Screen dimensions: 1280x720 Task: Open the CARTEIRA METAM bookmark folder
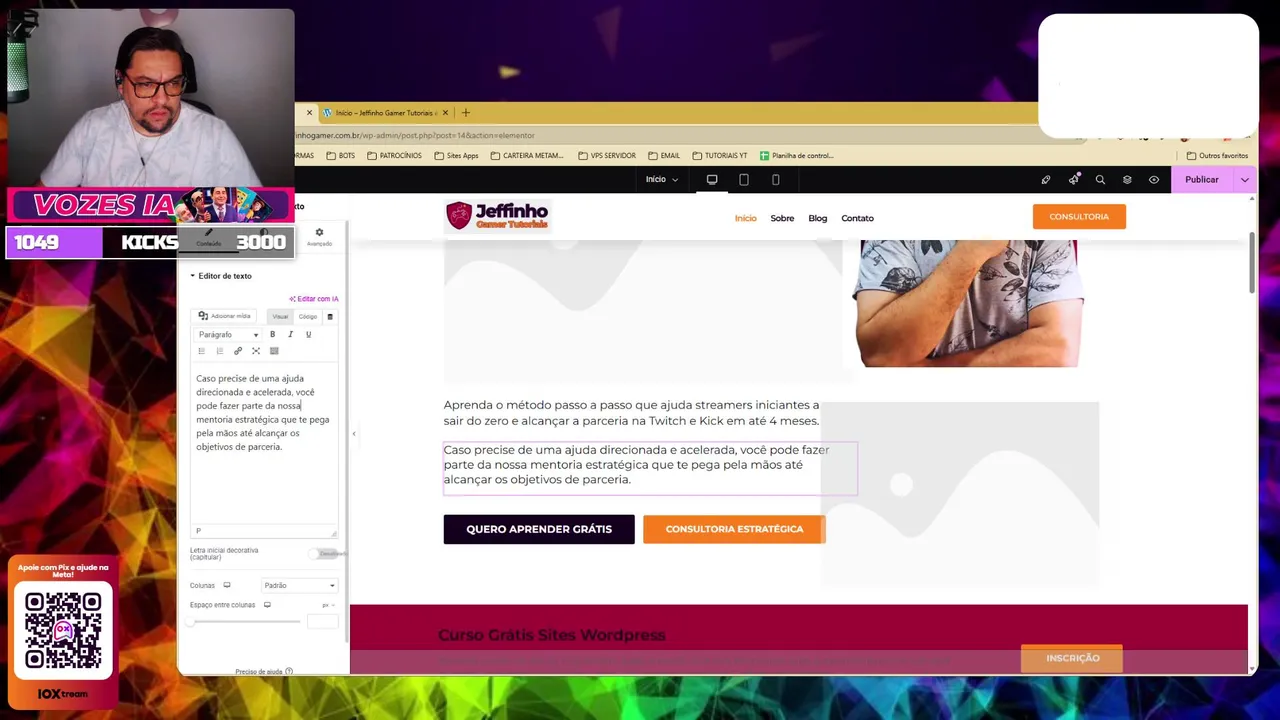527,156
